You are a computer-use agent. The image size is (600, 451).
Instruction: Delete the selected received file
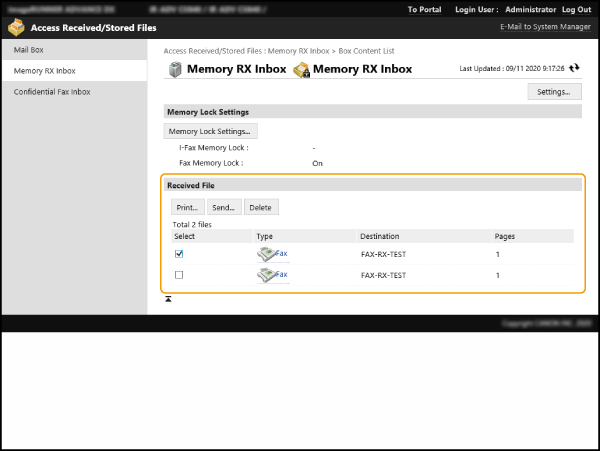pyautogui.click(x=260, y=207)
